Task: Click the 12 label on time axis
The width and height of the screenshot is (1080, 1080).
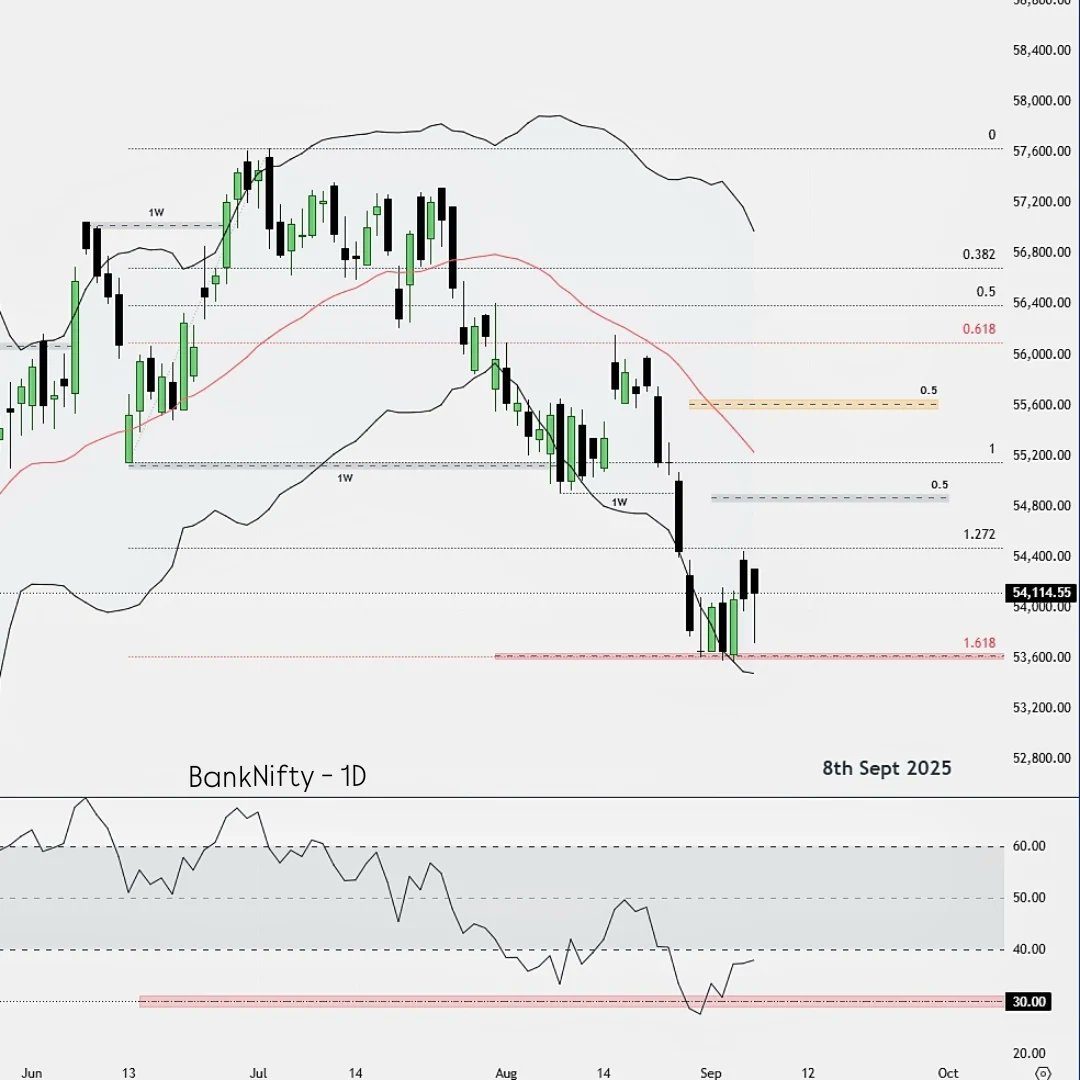Action: pyautogui.click(x=807, y=1073)
